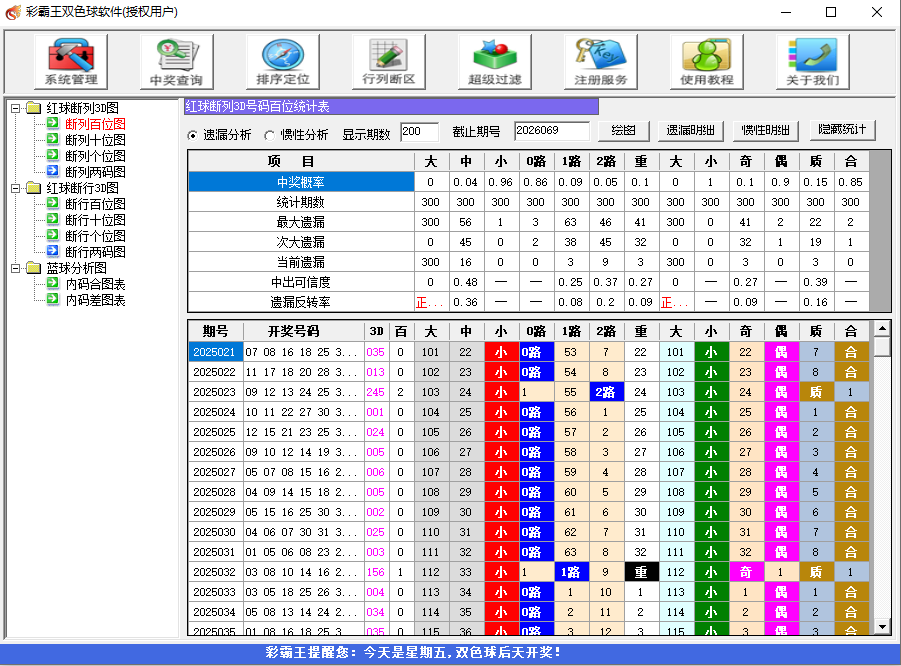Viewport: 901px width, 666px height.
Task: Click the green arrow icon beside 断列个位图
Action: [x=53, y=155]
